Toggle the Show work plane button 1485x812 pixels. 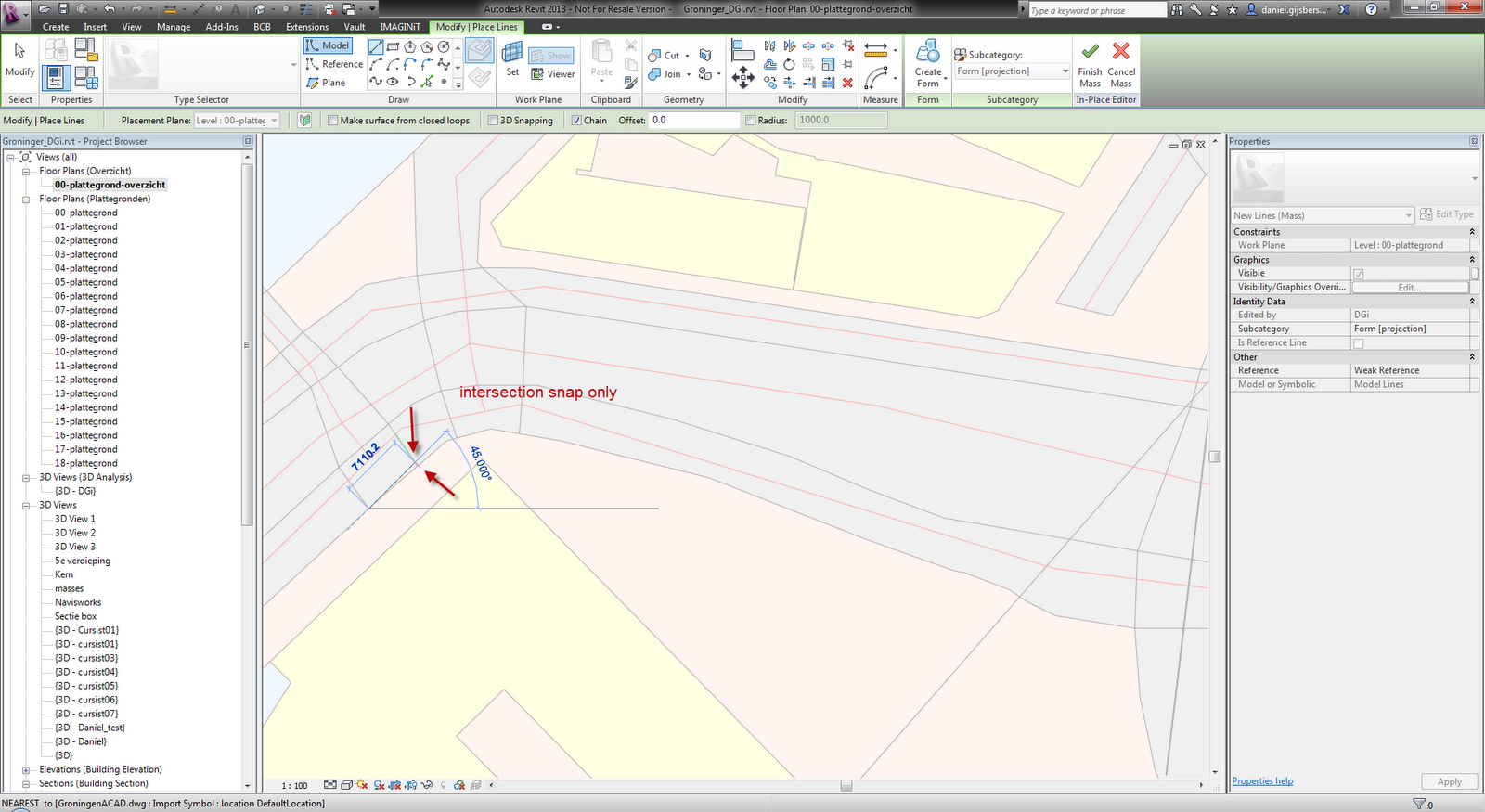(551, 56)
